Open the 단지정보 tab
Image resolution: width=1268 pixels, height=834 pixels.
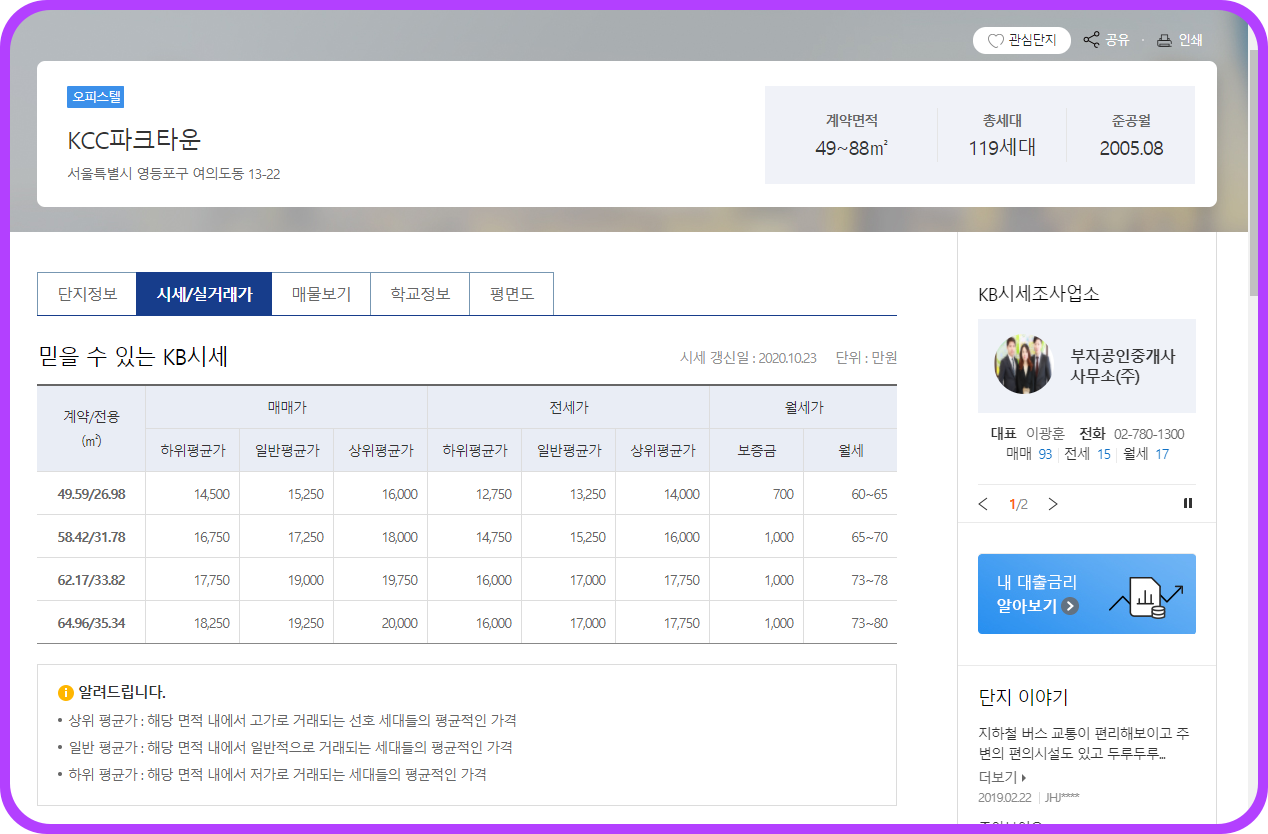pyautogui.click(x=87, y=294)
